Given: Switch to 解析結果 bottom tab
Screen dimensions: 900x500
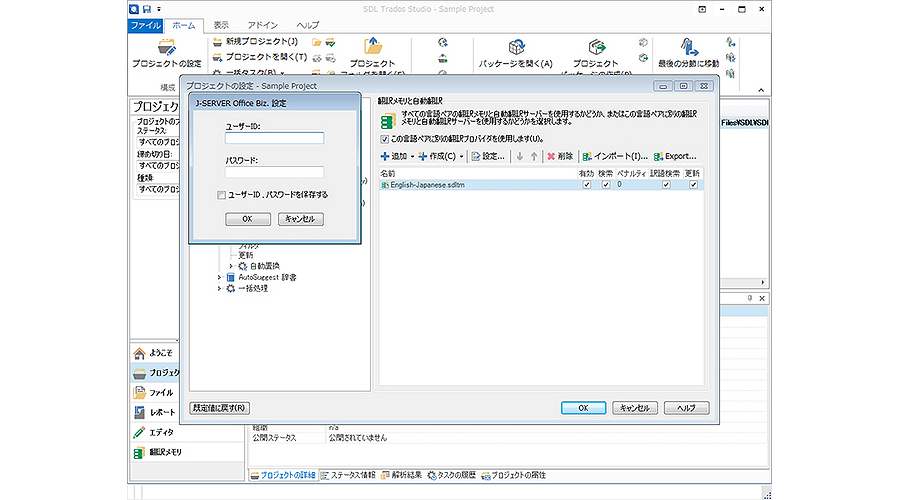Looking at the screenshot, I should coord(402,475).
